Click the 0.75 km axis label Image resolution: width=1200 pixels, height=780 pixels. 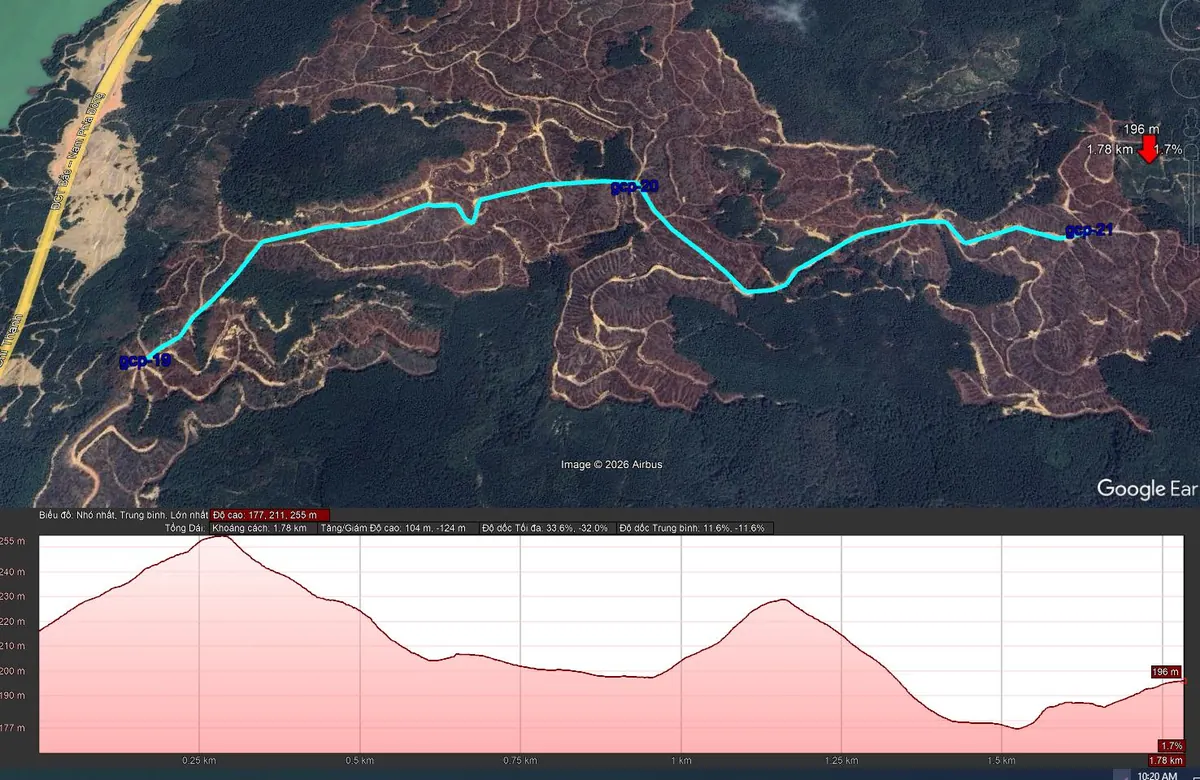point(520,761)
